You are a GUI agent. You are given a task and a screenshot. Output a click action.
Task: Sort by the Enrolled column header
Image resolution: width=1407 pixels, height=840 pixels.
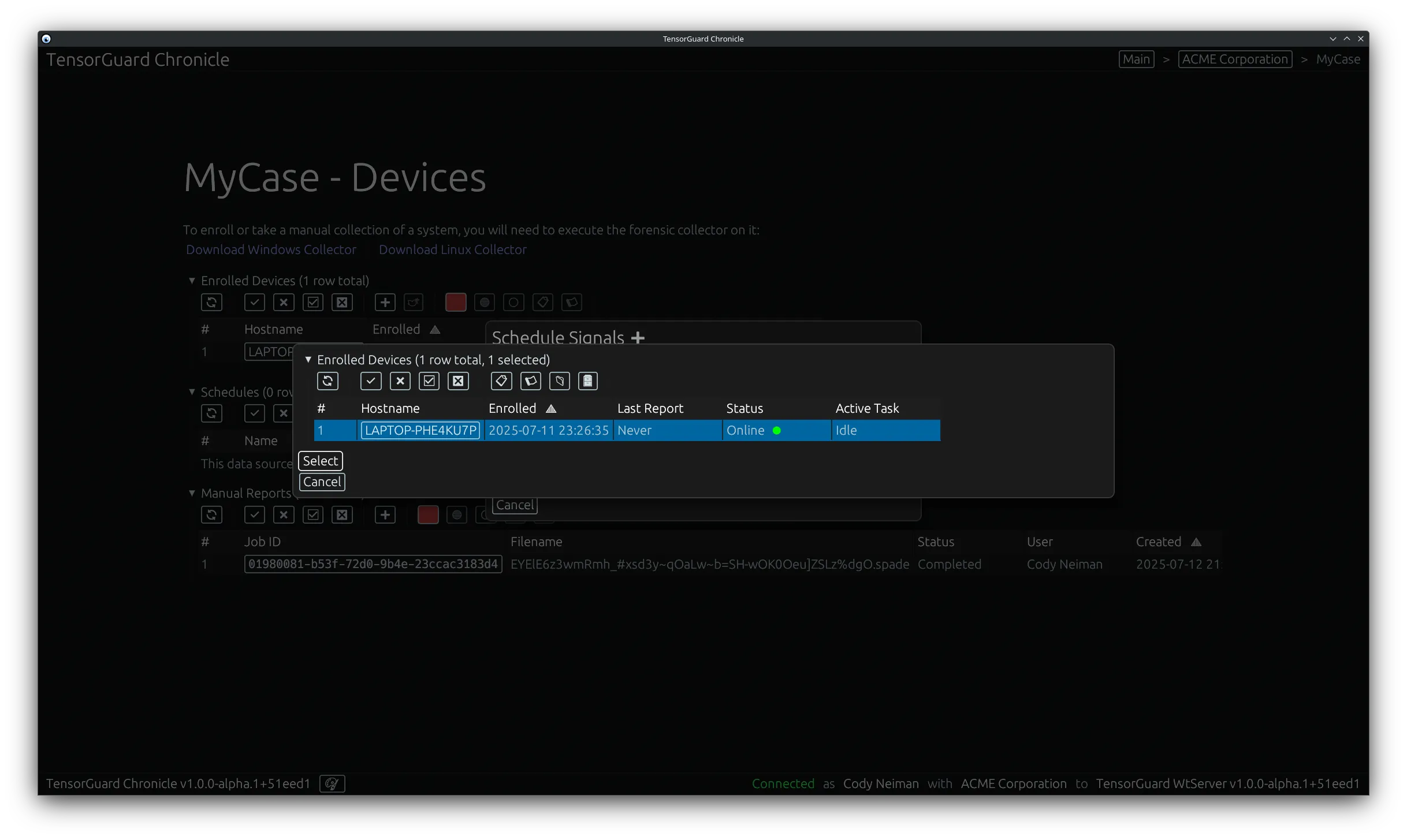[512, 408]
